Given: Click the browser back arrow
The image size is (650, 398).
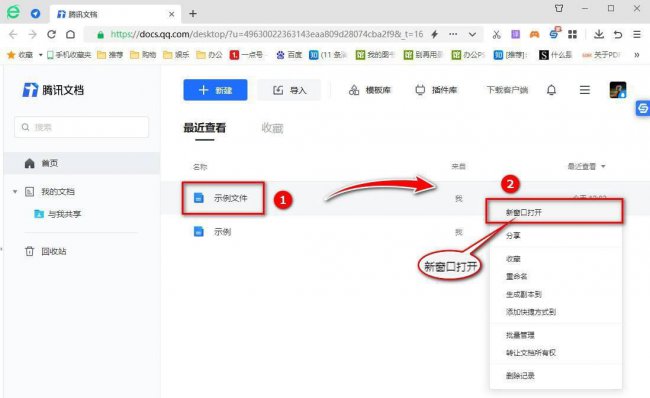Looking at the screenshot, I should (13, 34).
